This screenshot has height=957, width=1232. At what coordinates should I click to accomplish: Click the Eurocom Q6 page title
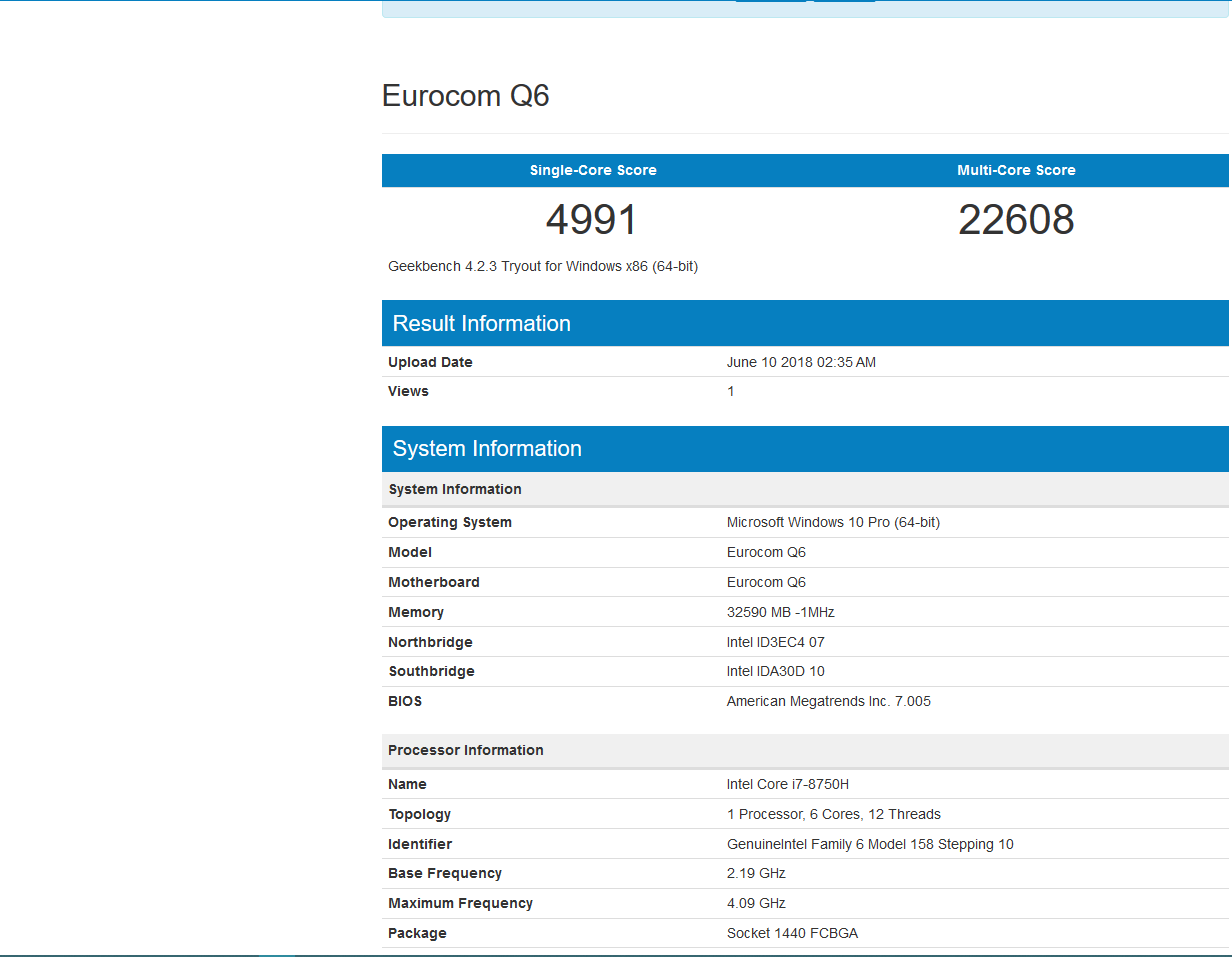click(465, 96)
